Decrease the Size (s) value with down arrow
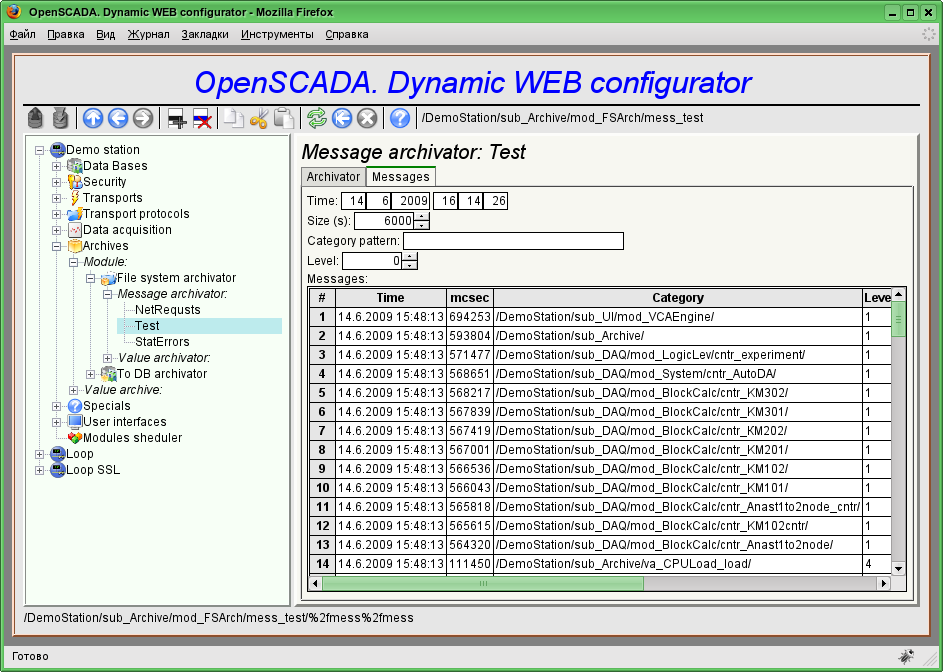 click(422, 225)
